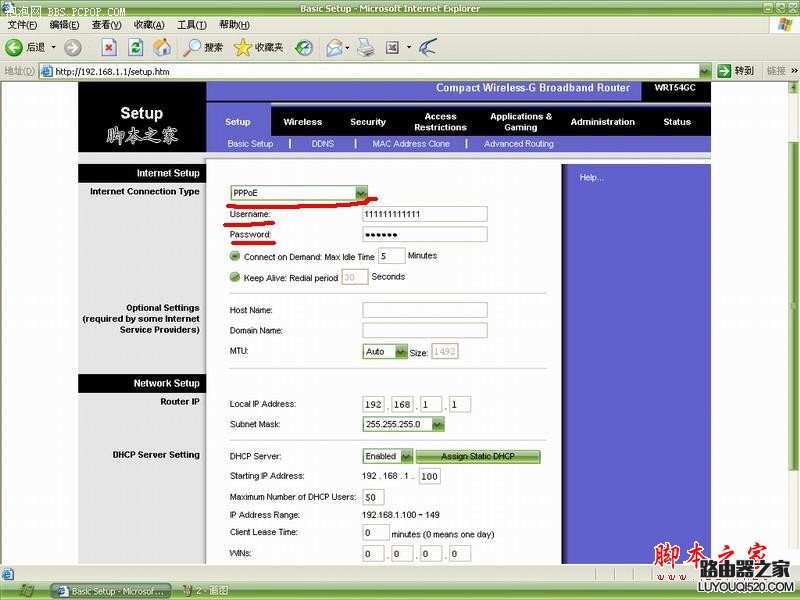Click the messenger bird icon
800x600 pixels.
click(x=428, y=47)
